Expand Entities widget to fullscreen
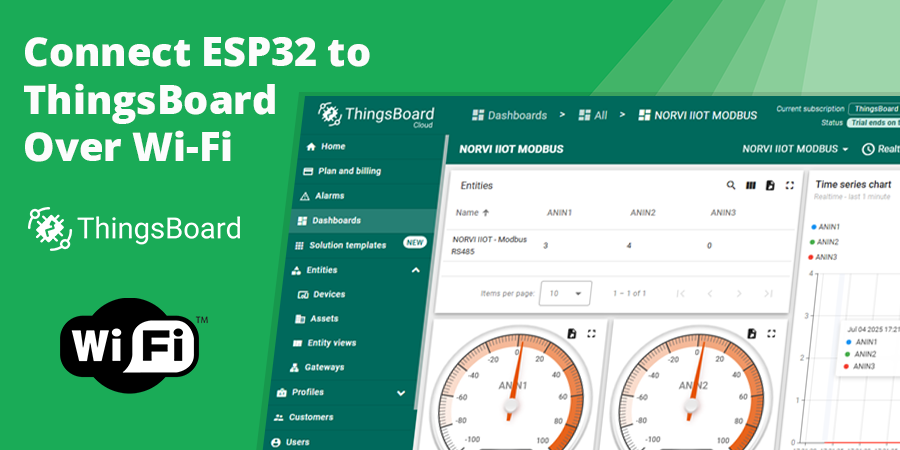900x450 pixels. coord(790,185)
